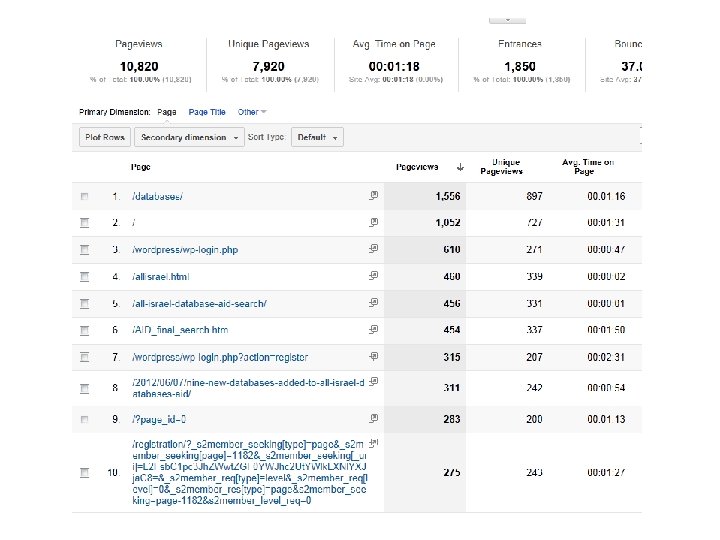Screen dimensions: 720x540
Task: Expand the Default sort type dropdown
Action: point(317,137)
